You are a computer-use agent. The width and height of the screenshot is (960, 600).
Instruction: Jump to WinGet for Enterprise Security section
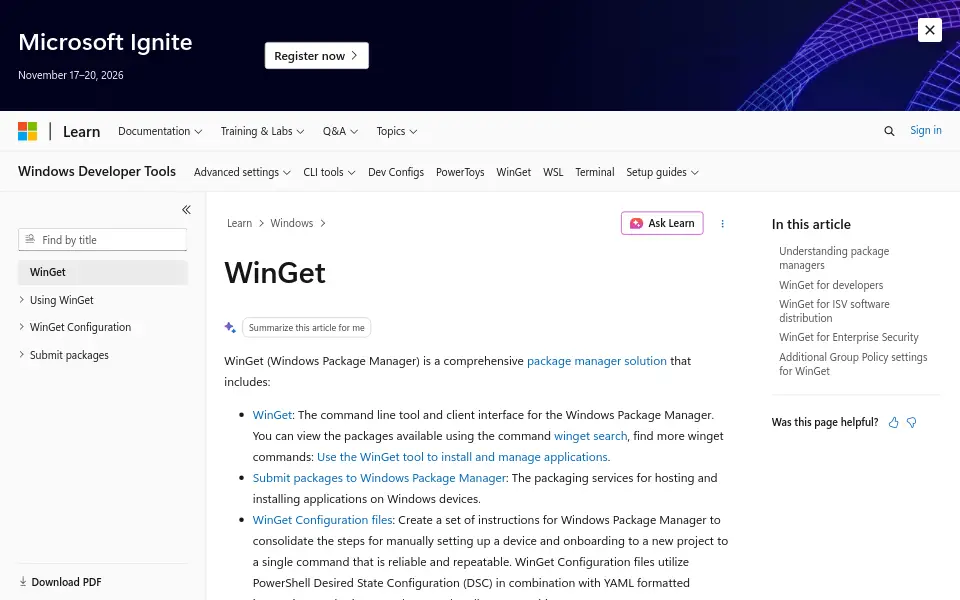tap(849, 337)
